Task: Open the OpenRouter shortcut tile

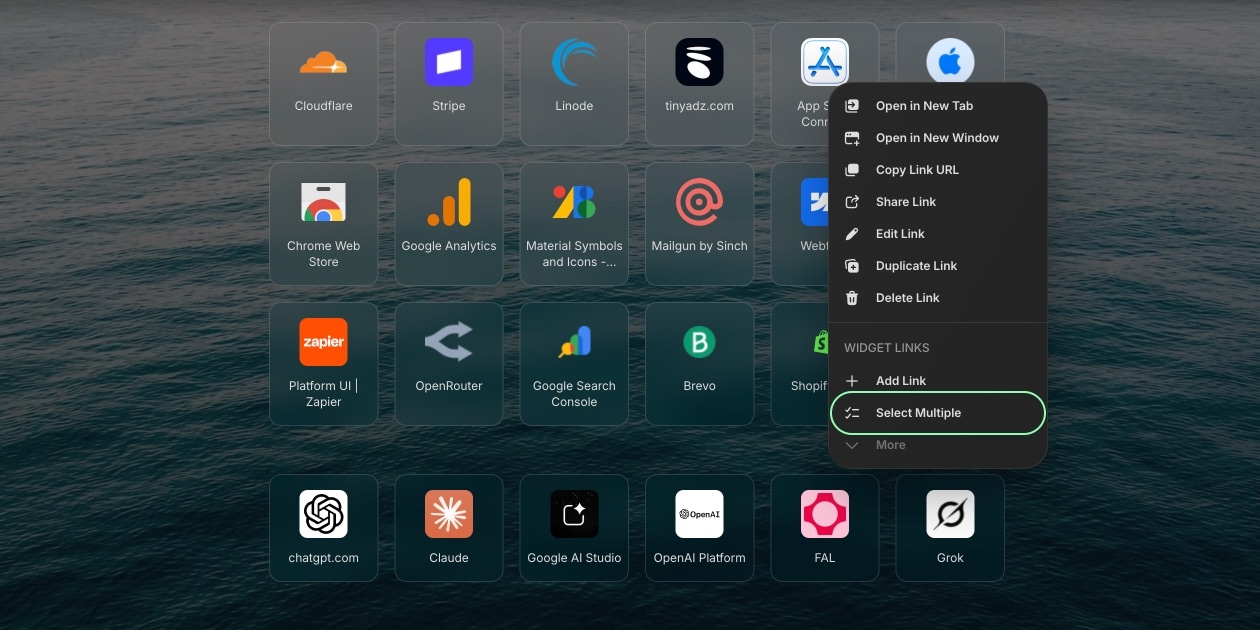Action: pos(449,364)
